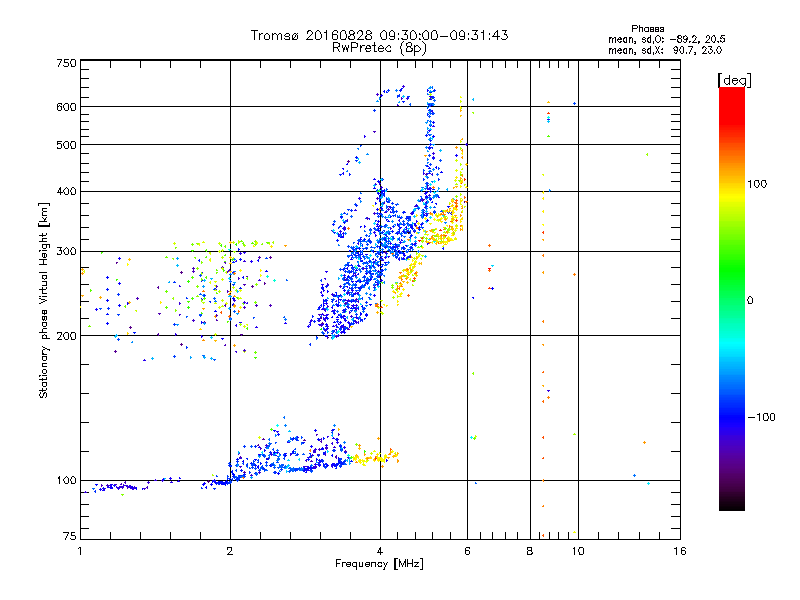
Task: Click the x-axis tick label '16'
Action: point(680,551)
